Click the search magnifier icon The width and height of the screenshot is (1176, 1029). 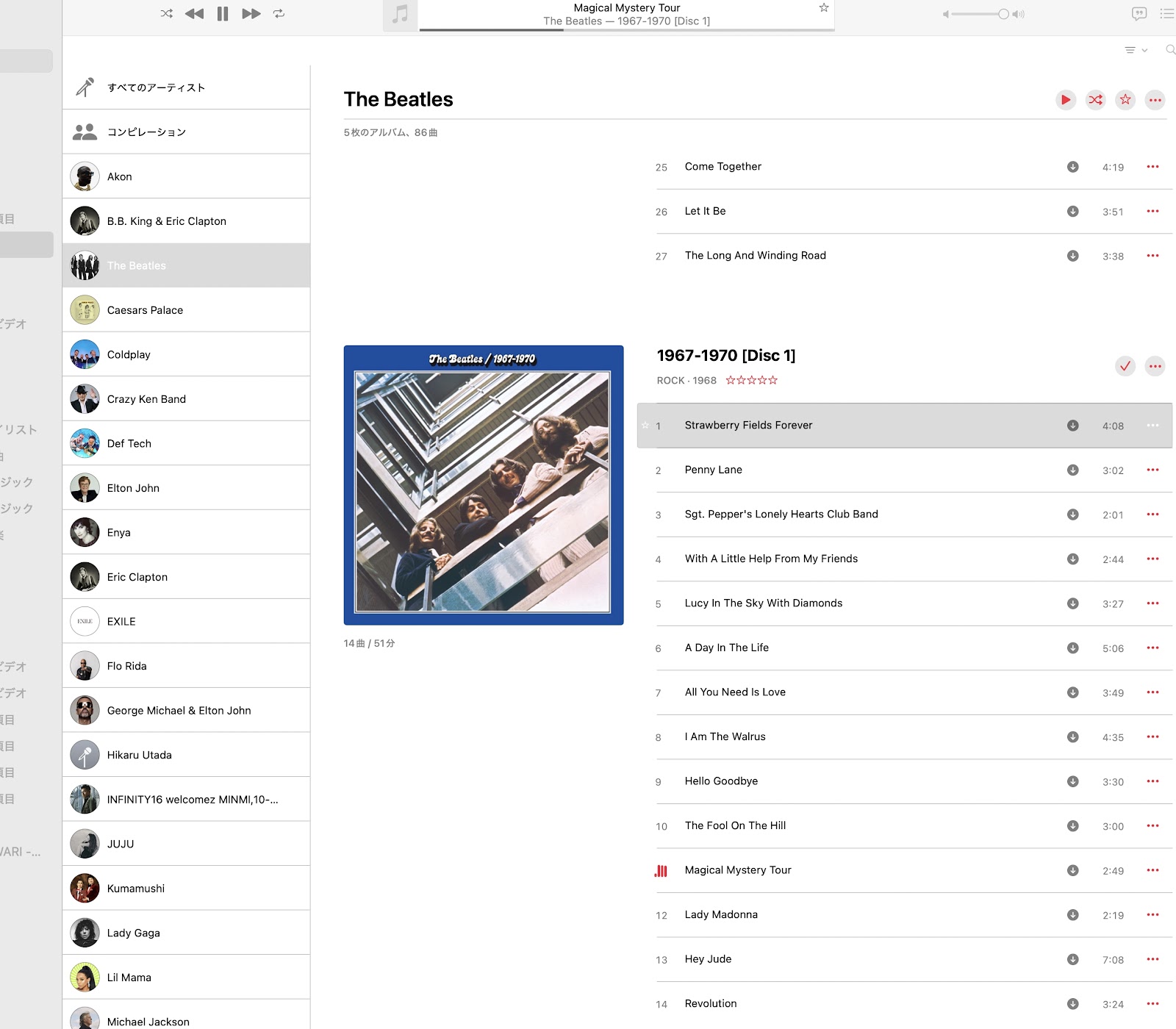[x=1170, y=50]
